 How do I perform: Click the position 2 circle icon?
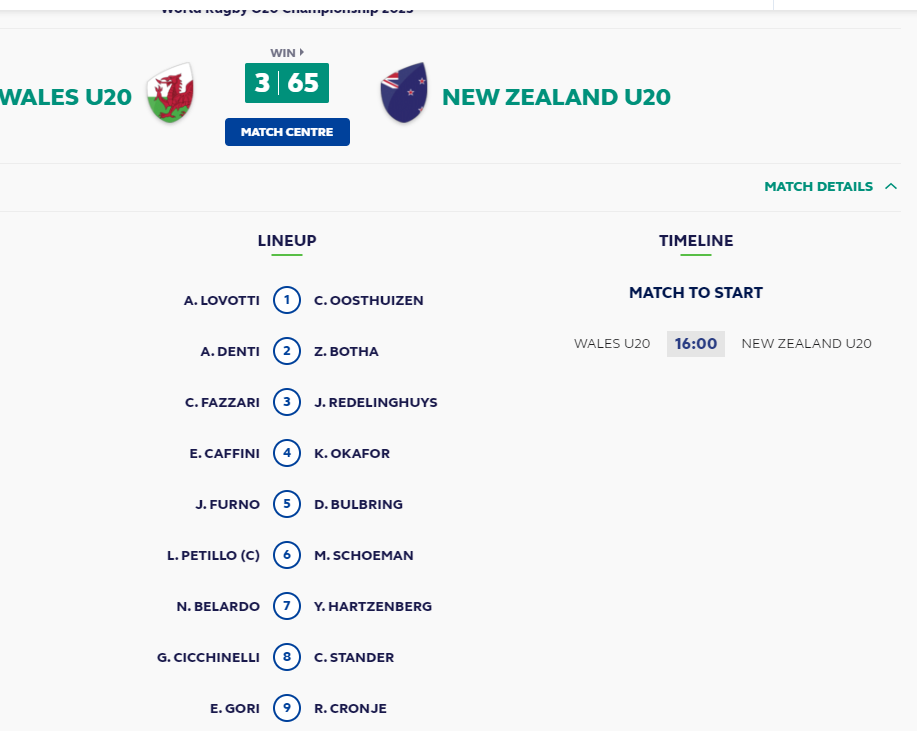tap(287, 351)
